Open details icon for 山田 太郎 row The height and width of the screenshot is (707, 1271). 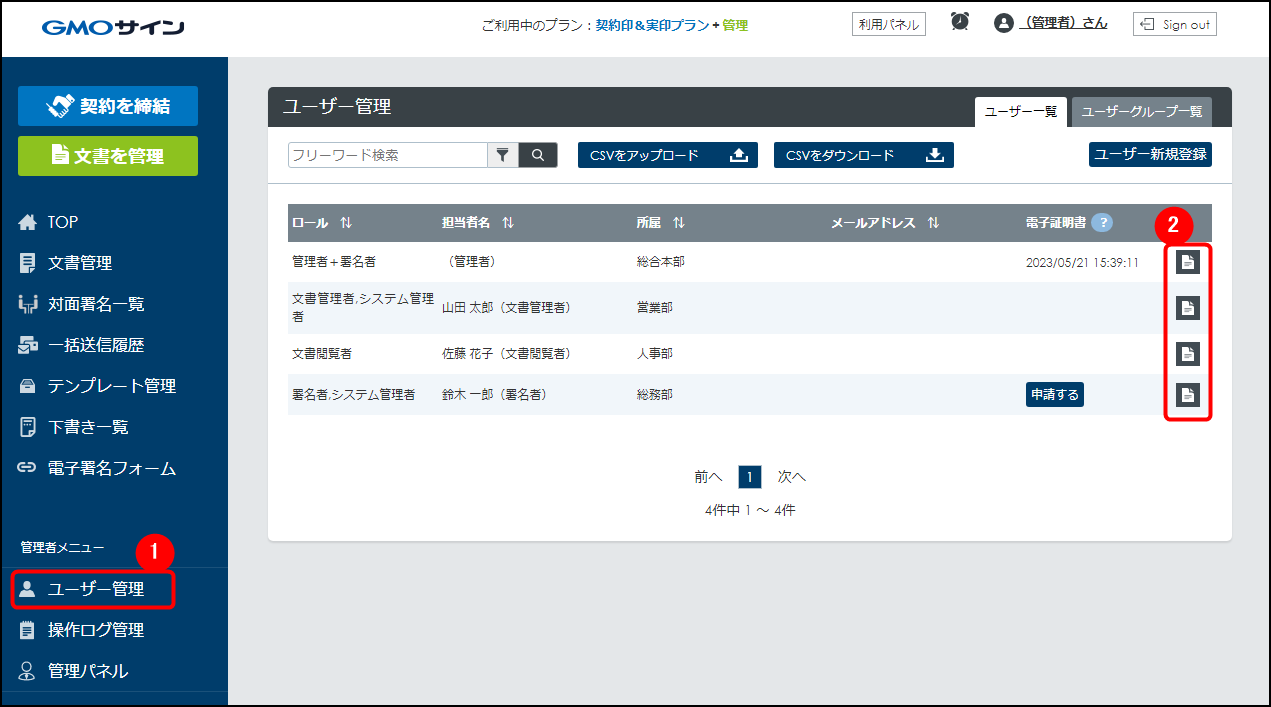coord(1187,308)
